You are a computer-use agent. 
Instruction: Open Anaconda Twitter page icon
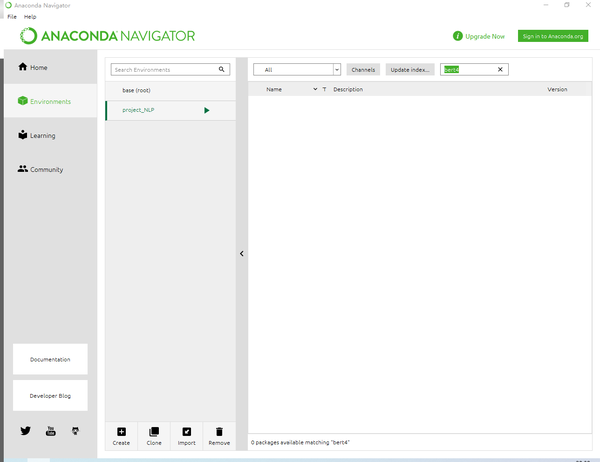point(25,431)
